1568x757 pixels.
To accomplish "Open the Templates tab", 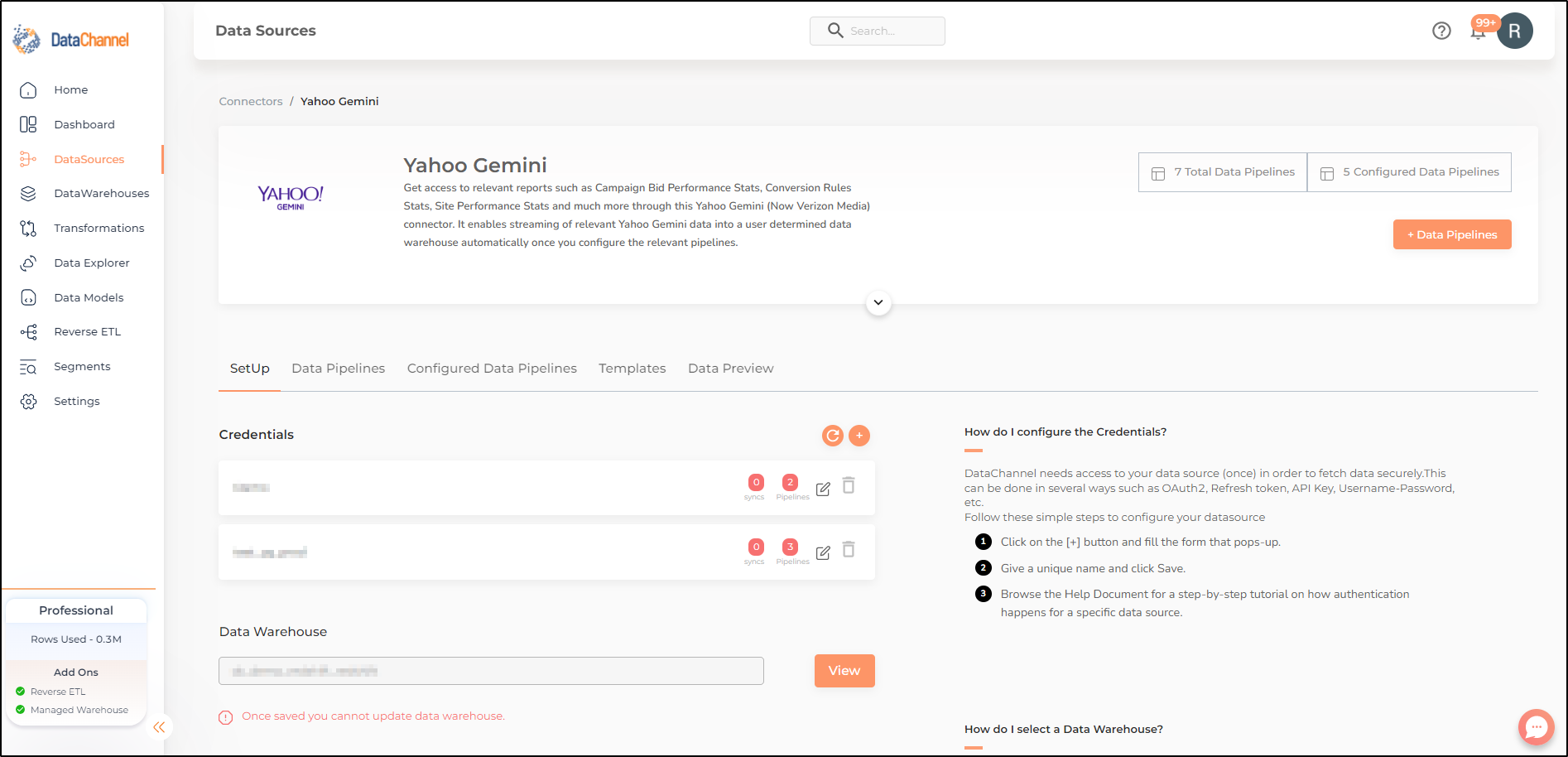I will 632,369.
